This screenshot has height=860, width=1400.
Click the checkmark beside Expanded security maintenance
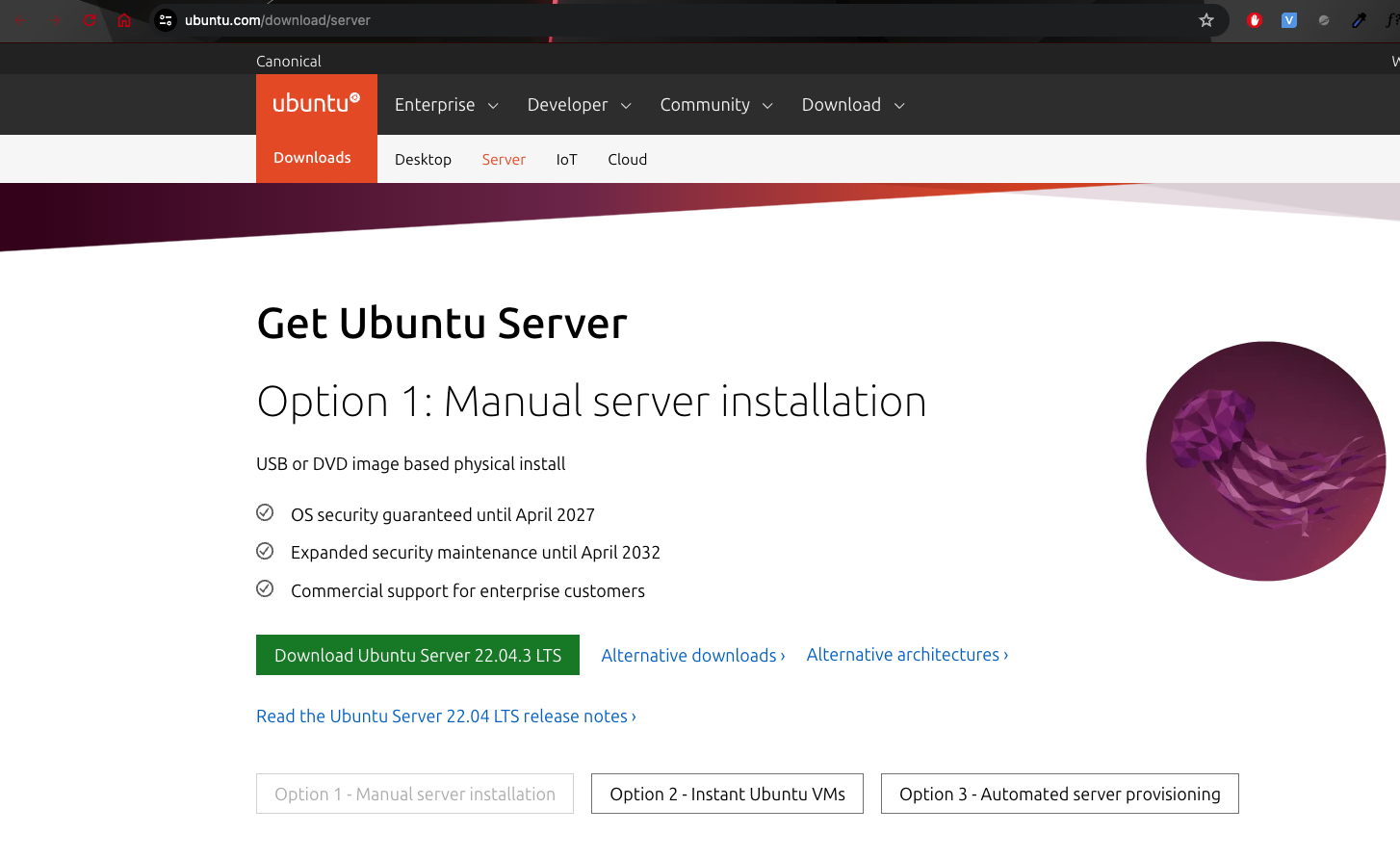click(265, 551)
